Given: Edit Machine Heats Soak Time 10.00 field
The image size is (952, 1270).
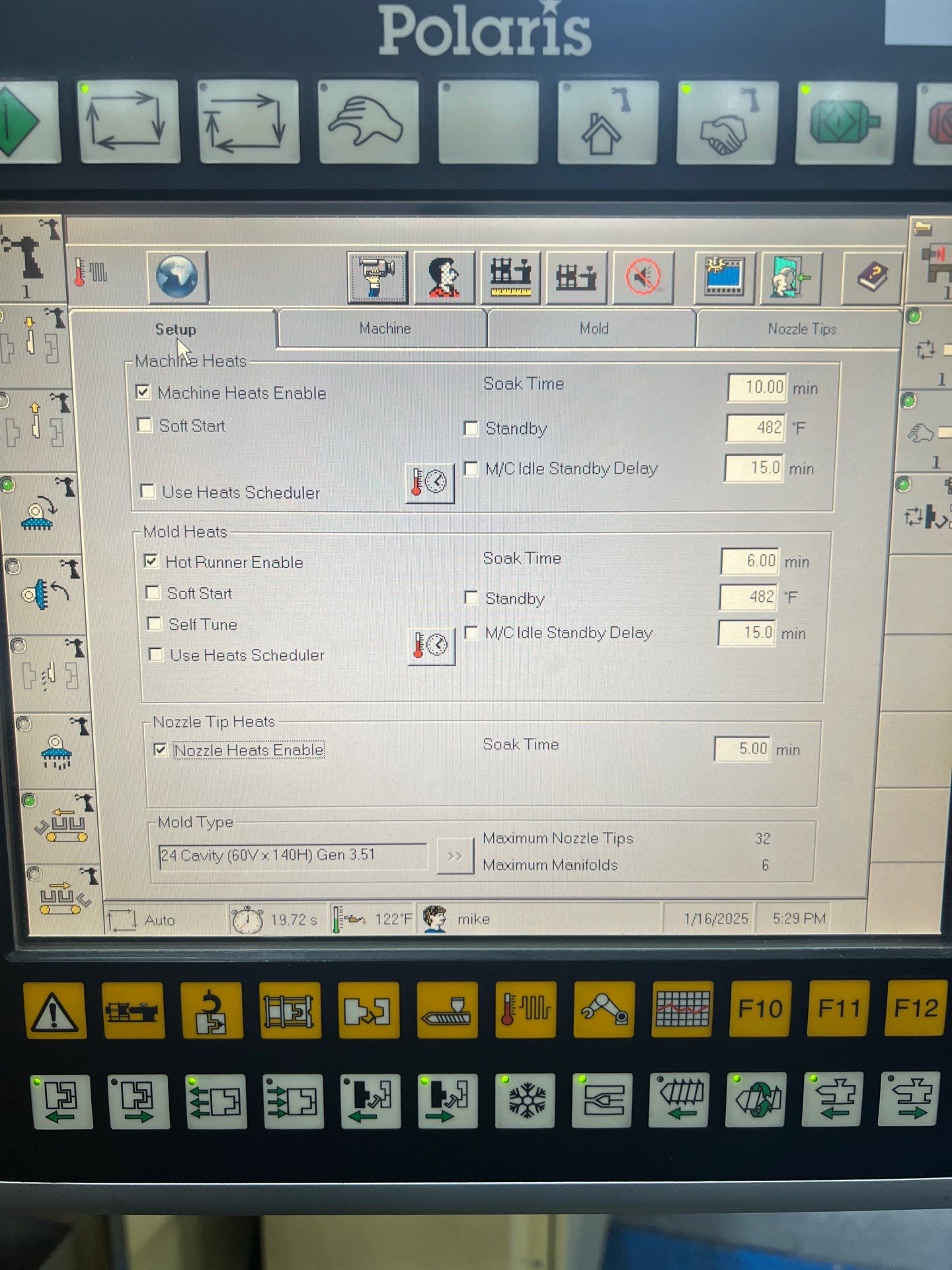Looking at the screenshot, I should click(757, 387).
